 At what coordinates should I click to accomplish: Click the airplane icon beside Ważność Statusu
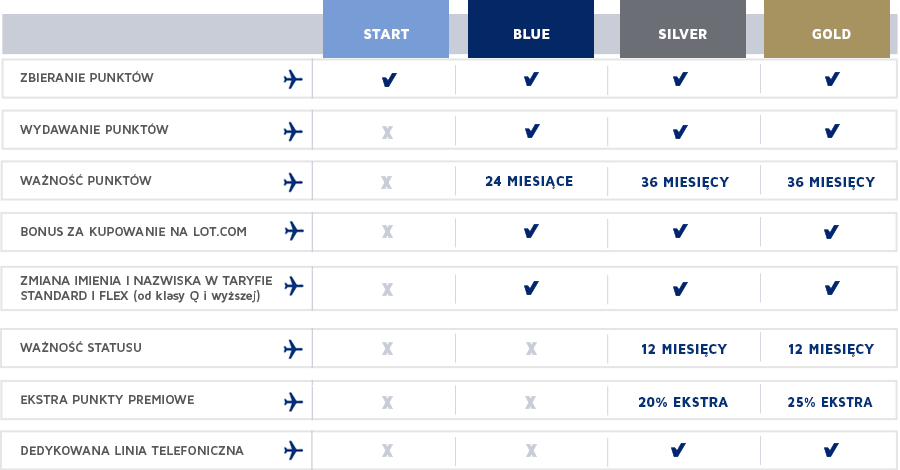point(293,349)
